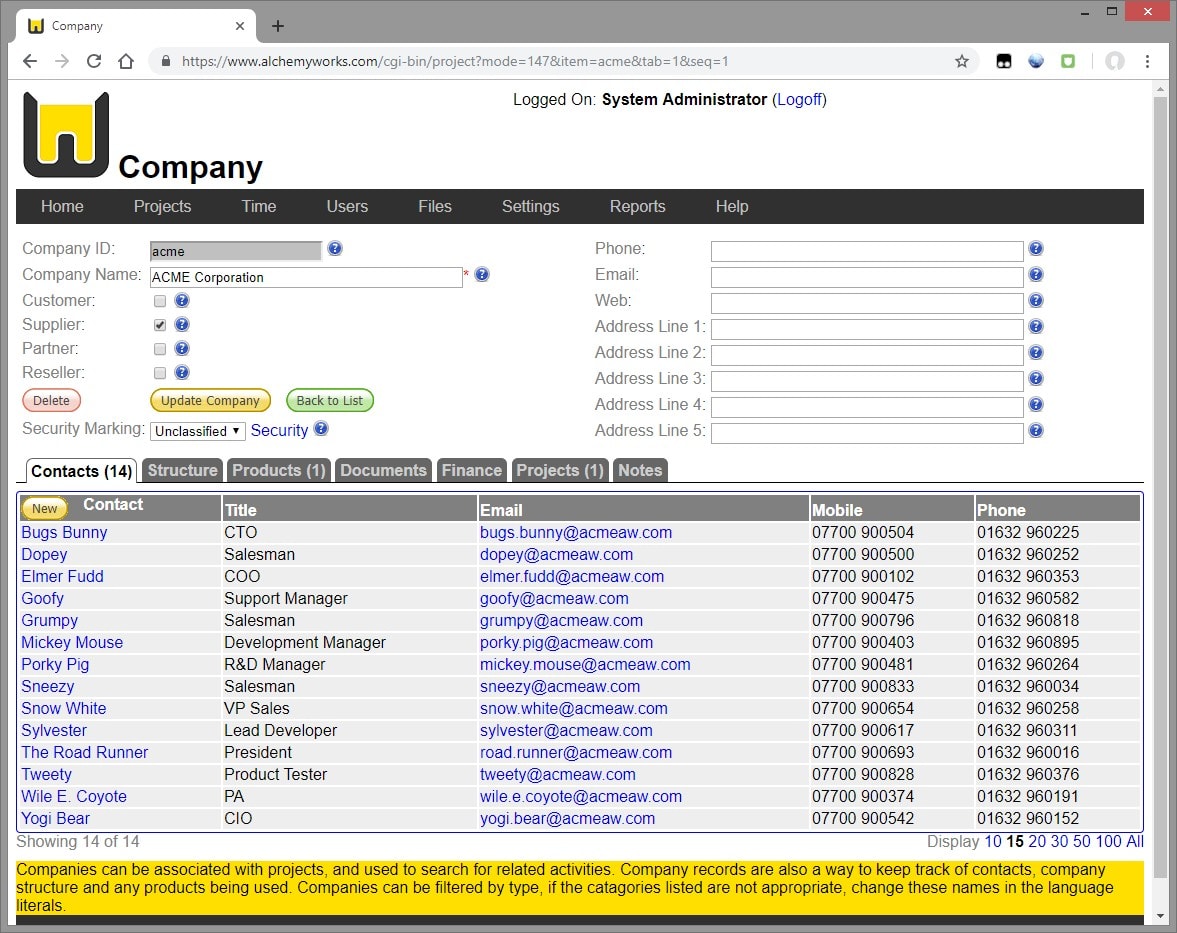The width and height of the screenshot is (1177, 933).
Task: Click the New contact button
Action: [44, 508]
